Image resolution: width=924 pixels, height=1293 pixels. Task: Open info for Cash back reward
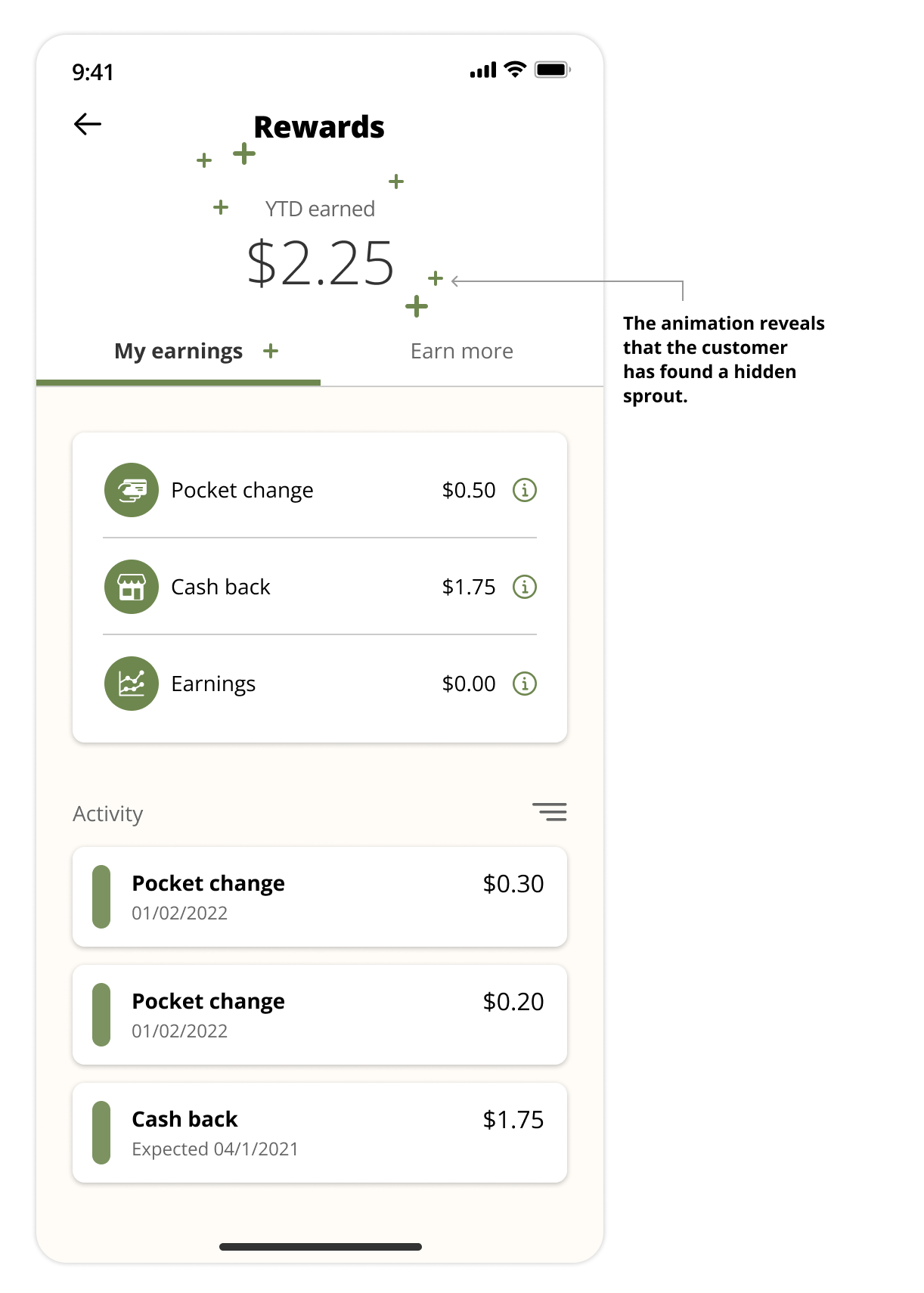click(525, 587)
